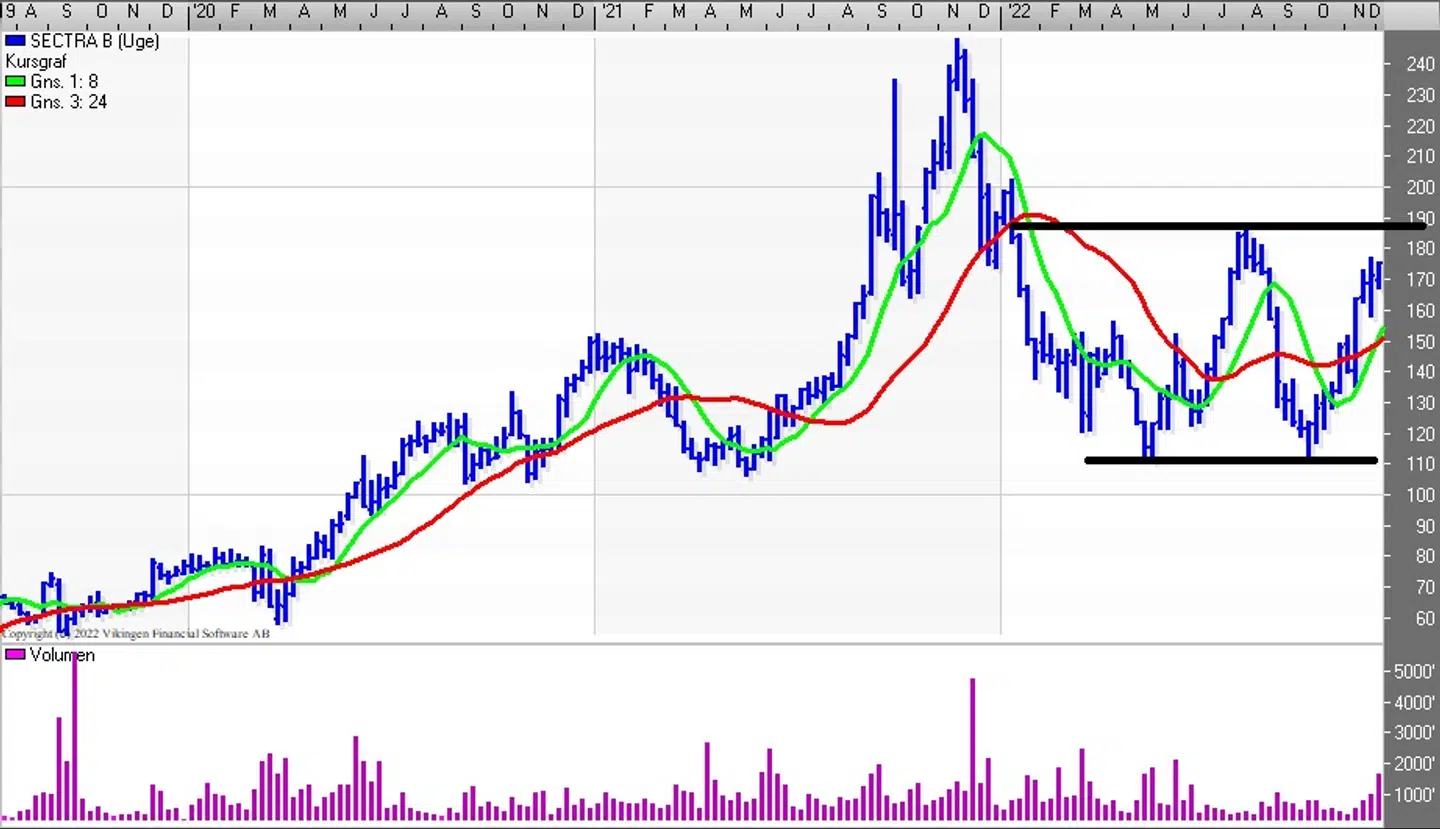The image size is (1440, 829).
Task: Click the magenta Volumen legend swatch
Action: click(15, 655)
